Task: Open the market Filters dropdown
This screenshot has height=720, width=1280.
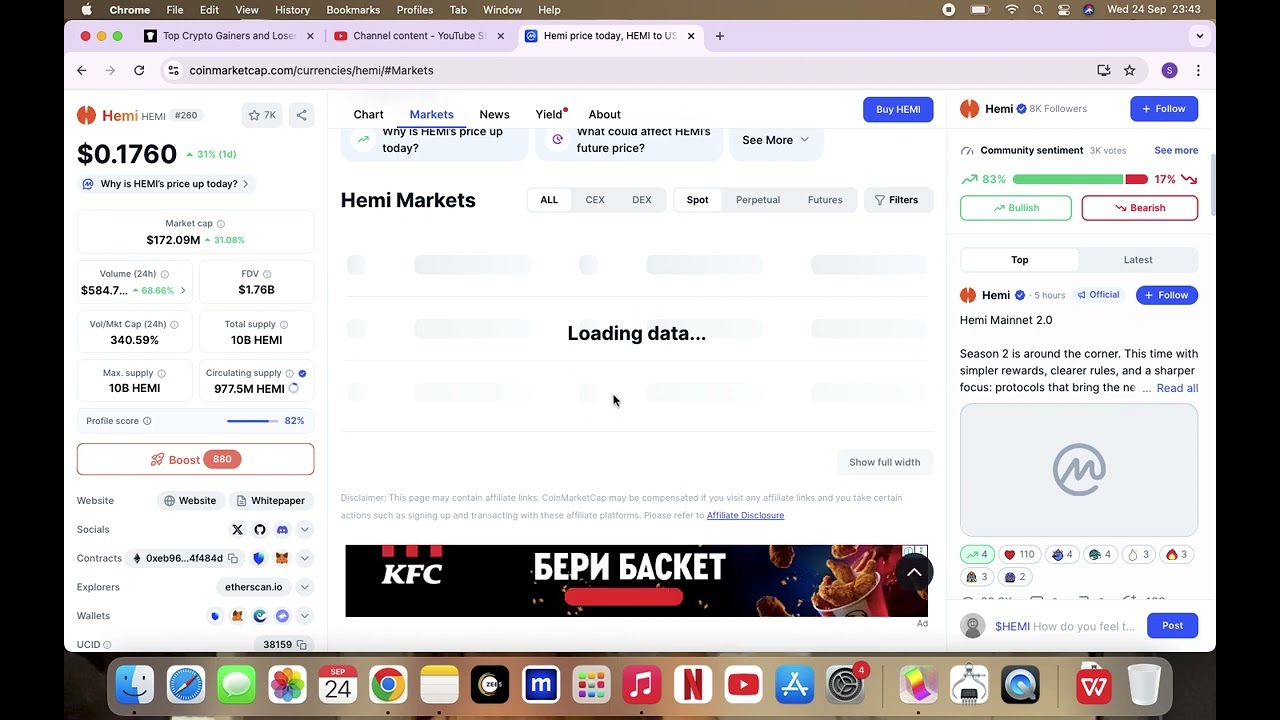Action: point(897,200)
